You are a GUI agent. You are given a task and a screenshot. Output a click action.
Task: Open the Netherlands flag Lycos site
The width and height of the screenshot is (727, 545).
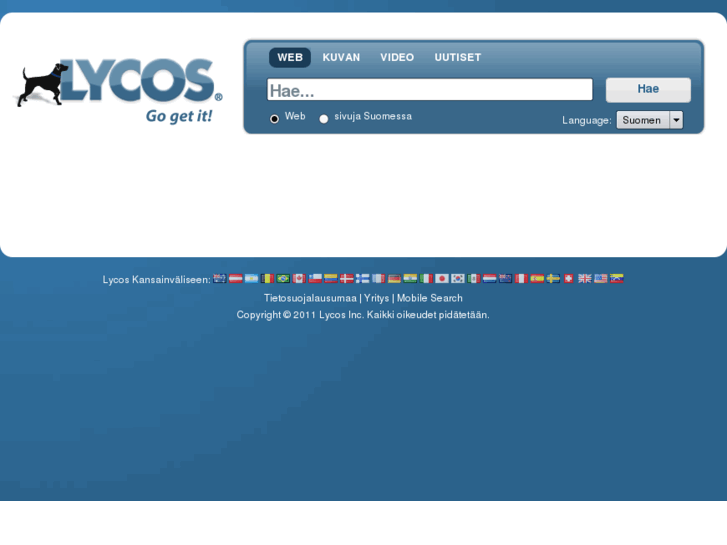pos(490,278)
